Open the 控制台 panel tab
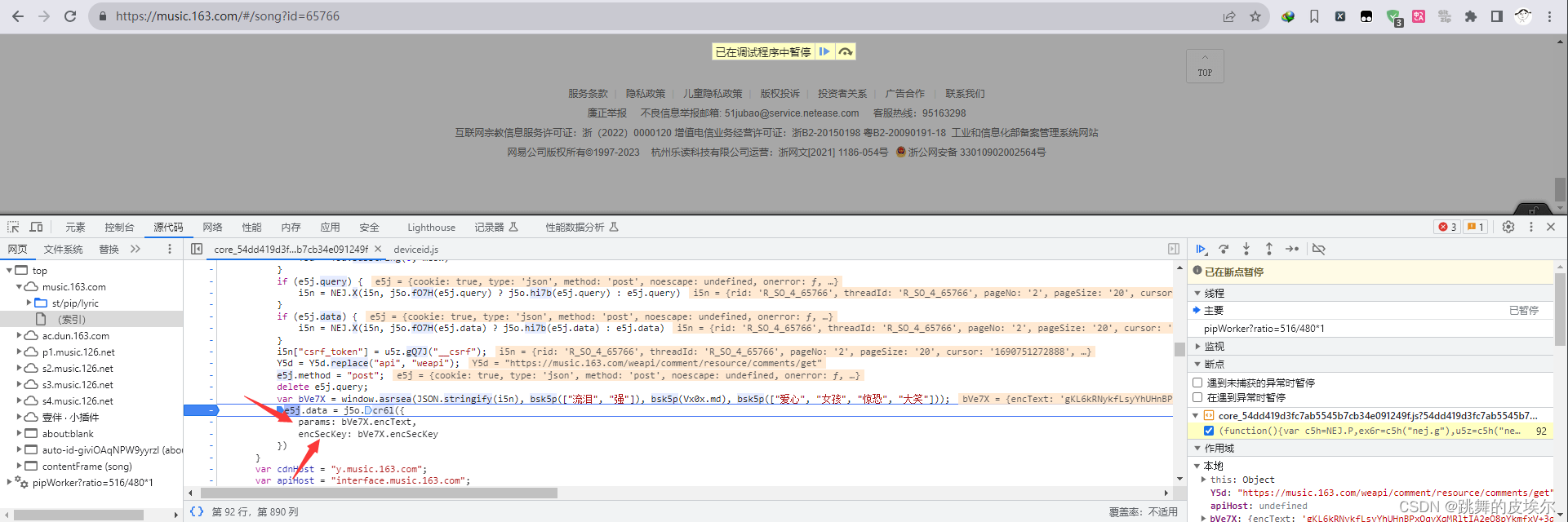This screenshot has height=522, width=1568. click(119, 228)
